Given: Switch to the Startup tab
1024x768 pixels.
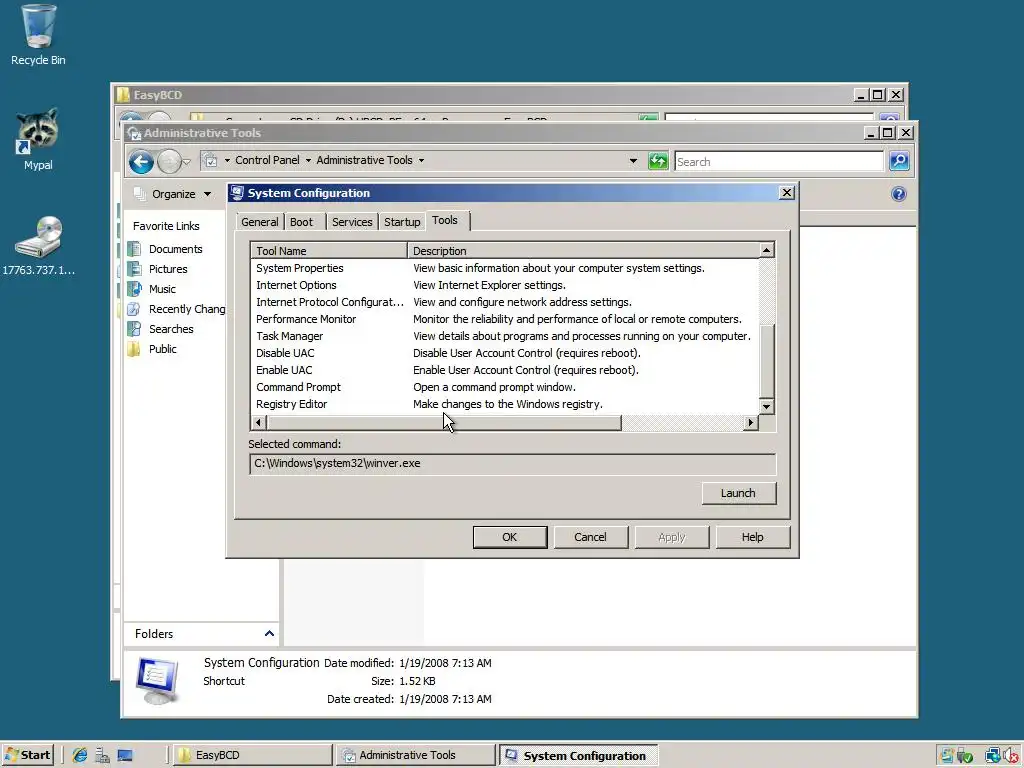Looking at the screenshot, I should tap(402, 222).
